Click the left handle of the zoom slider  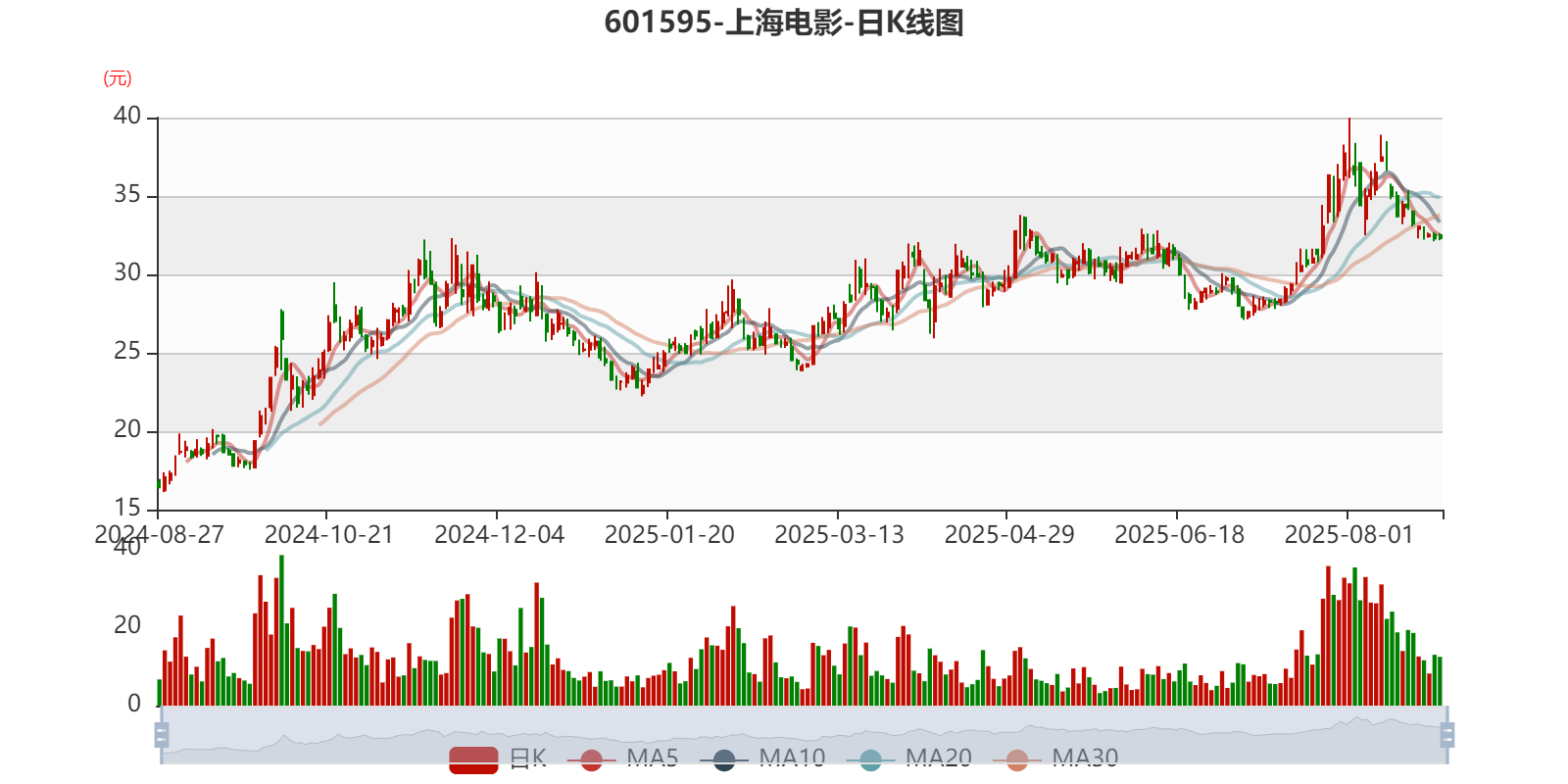(x=162, y=735)
